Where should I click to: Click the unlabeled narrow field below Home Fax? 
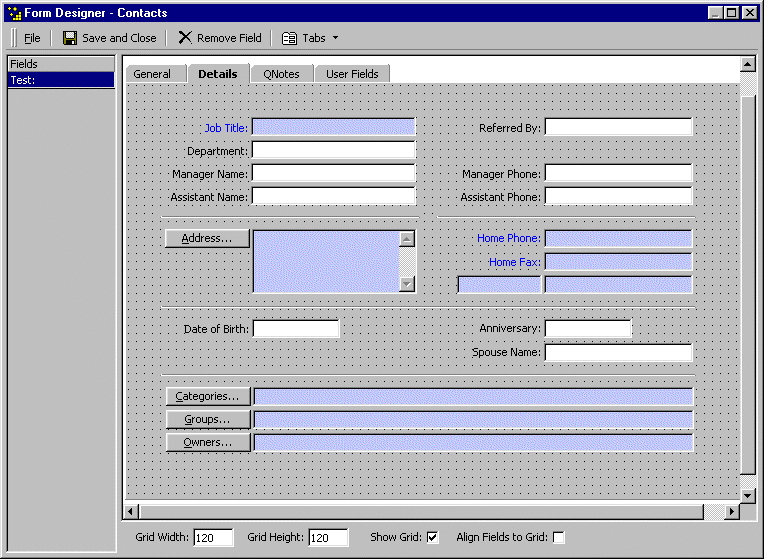coord(499,285)
